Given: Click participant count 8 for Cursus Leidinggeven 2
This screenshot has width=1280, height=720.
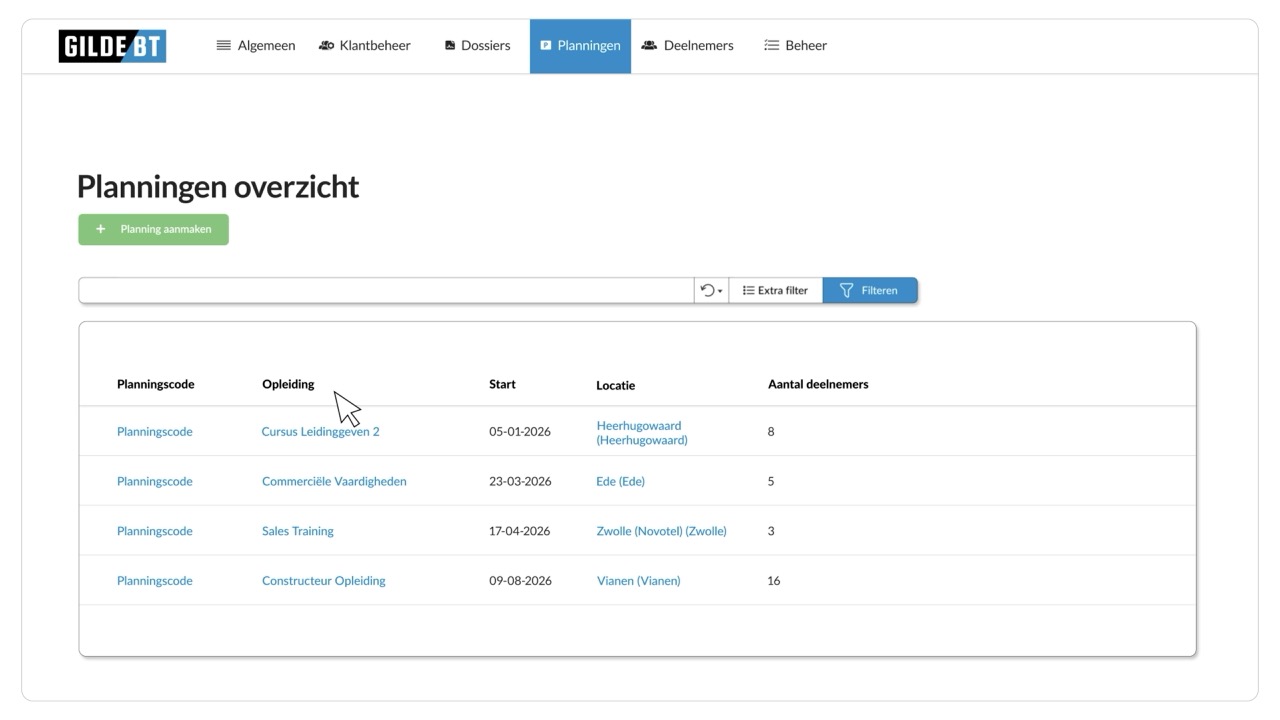Looking at the screenshot, I should [771, 432].
